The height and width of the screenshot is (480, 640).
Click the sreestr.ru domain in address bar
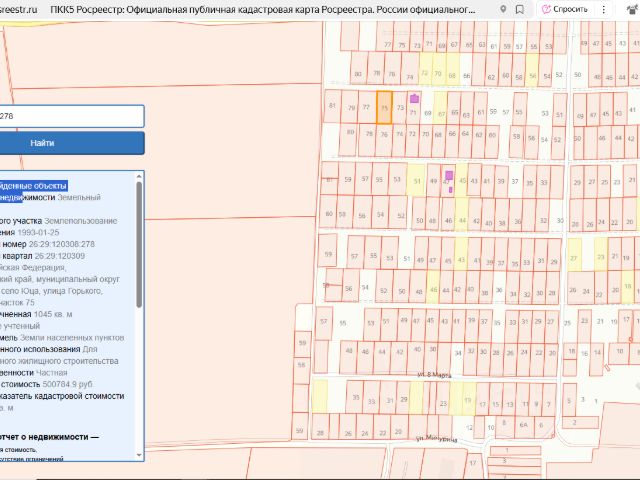click(18, 9)
